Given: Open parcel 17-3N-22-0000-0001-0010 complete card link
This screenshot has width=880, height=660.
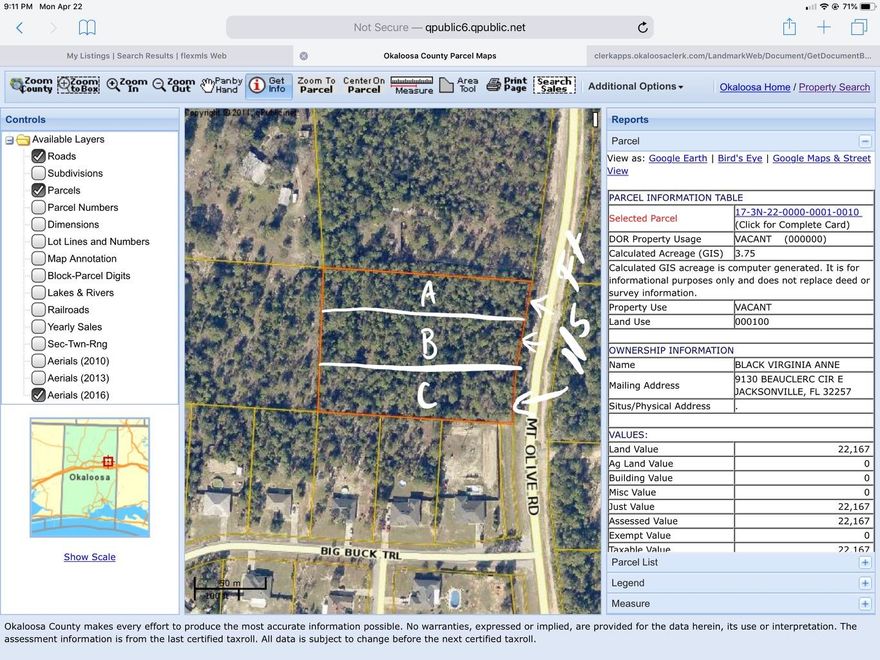Looking at the screenshot, I should point(797,212).
